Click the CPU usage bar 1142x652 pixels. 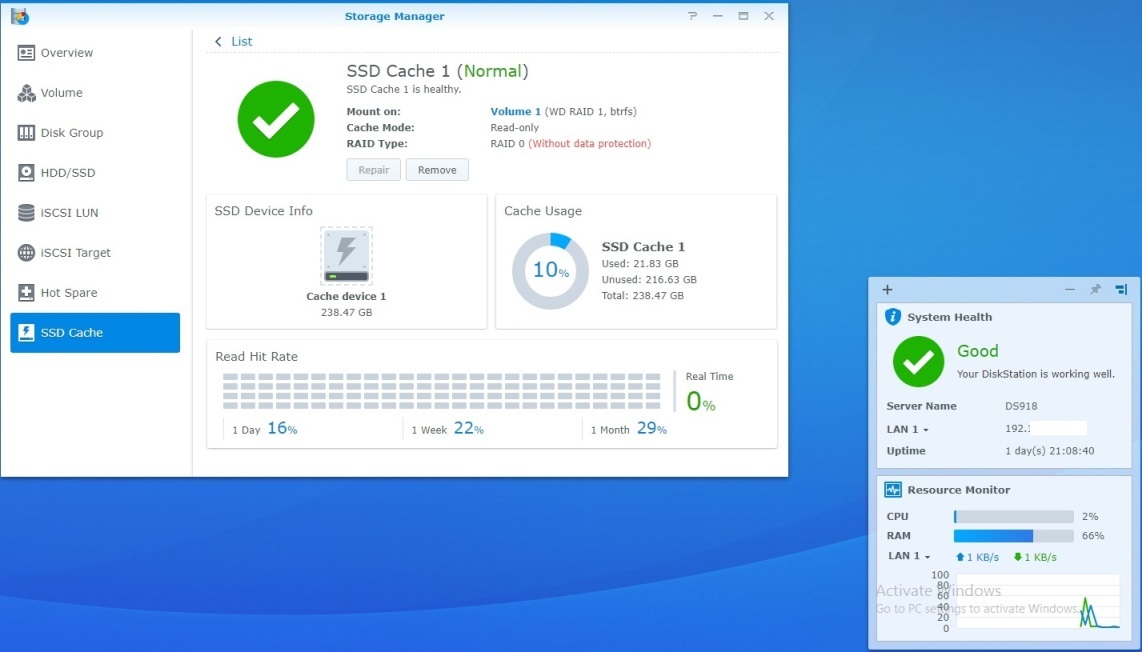(1014, 517)
